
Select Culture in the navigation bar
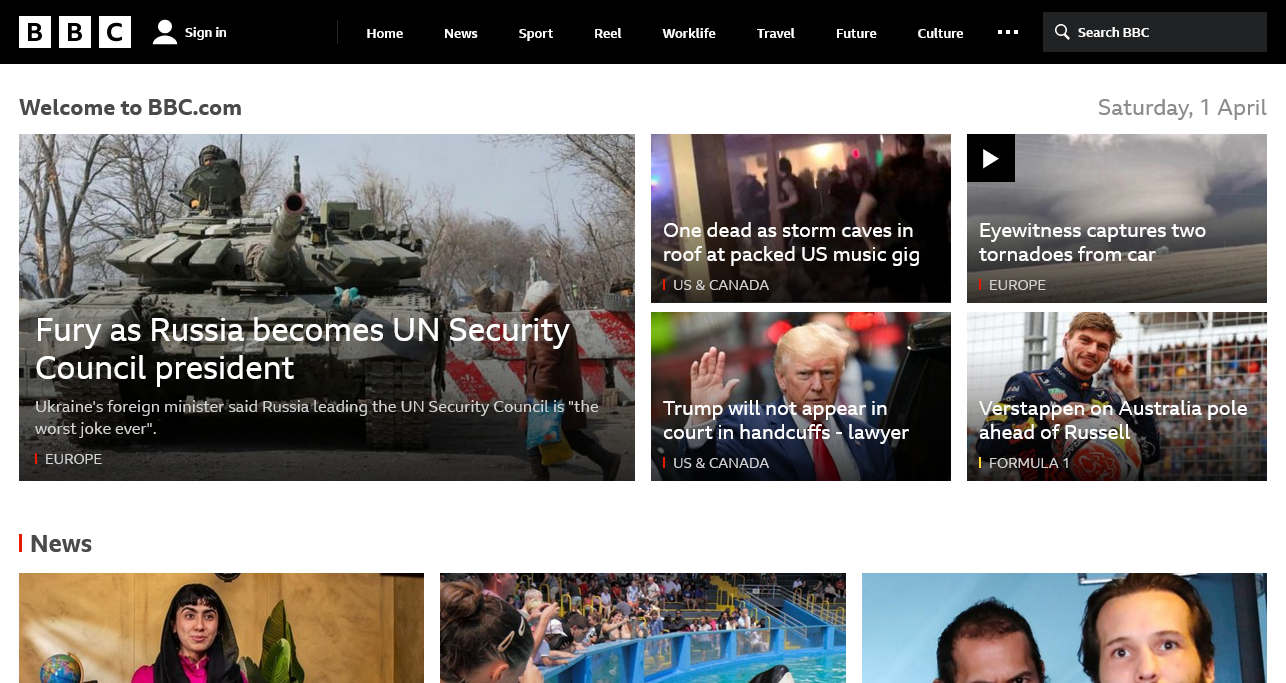[940, 33]
